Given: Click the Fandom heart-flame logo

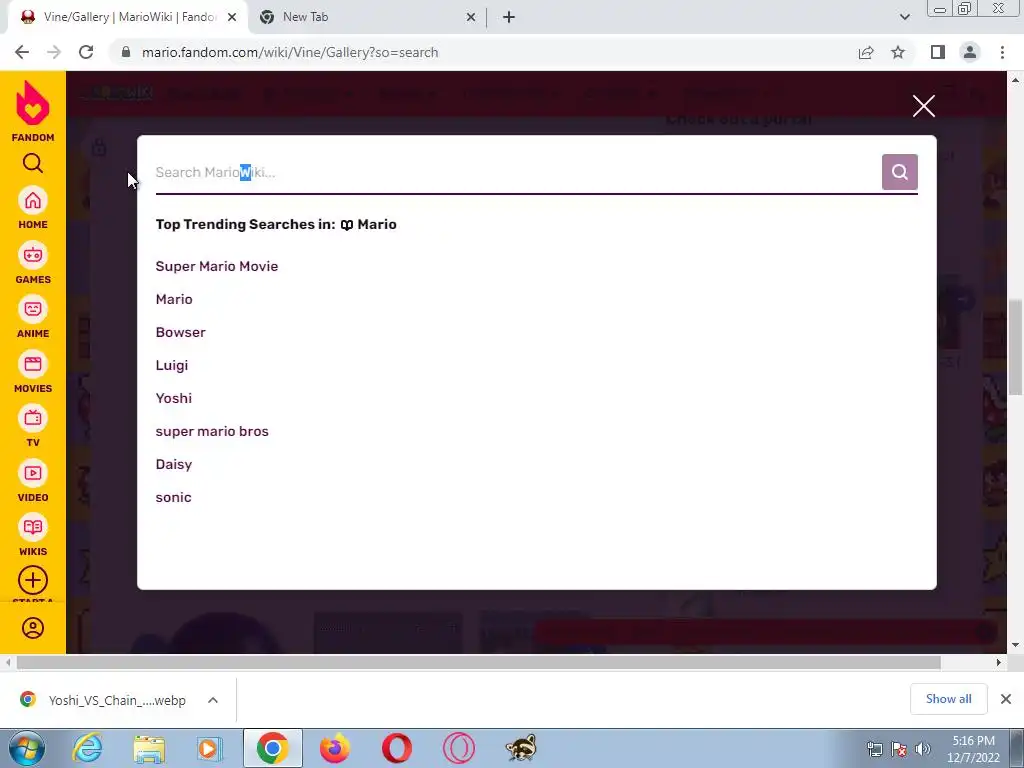Looking at the screenshot, I should [x=33, y=104].
